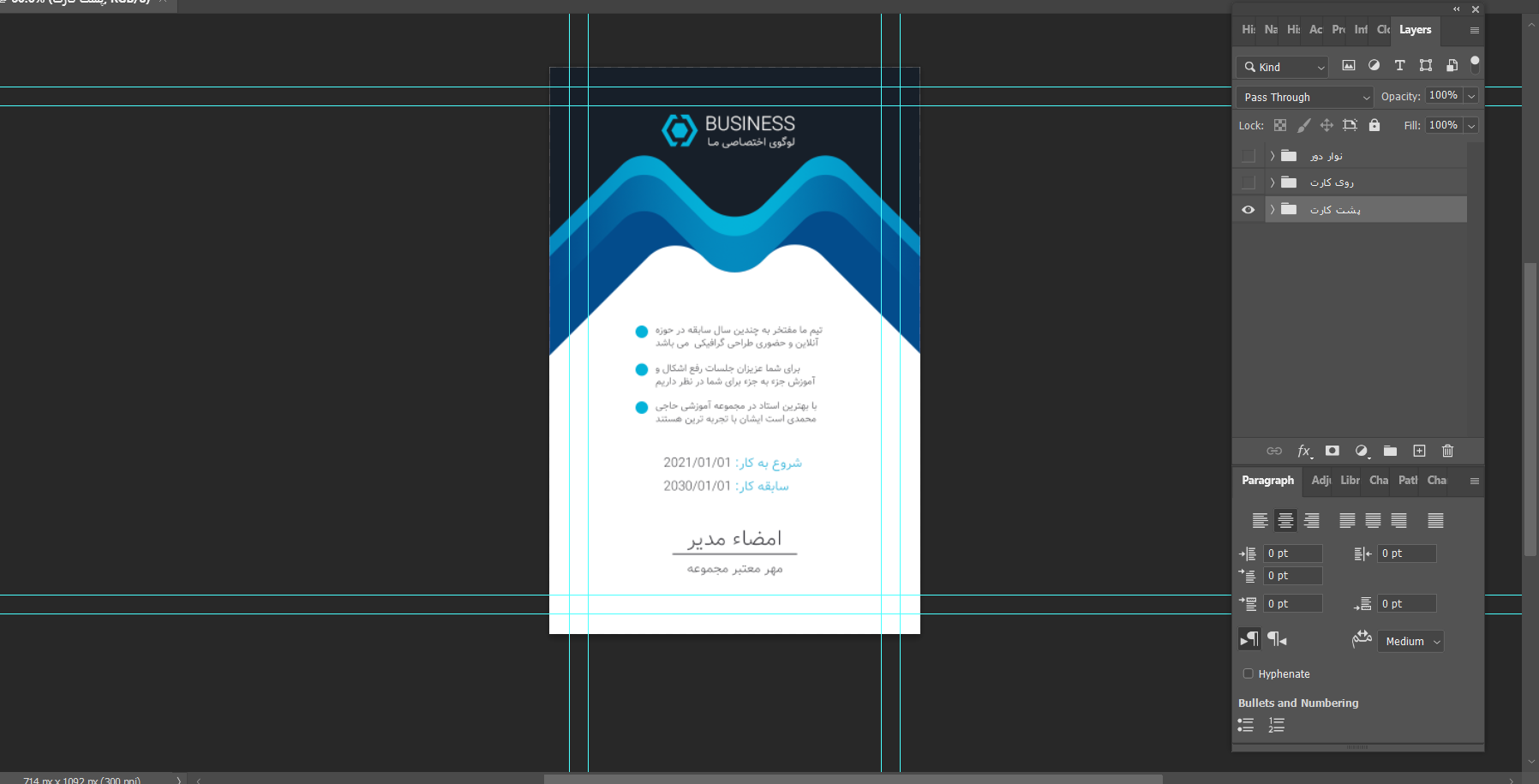Open the Medium kashida width dropdown
This screenshot has height=784, width=1539.
[x=1410, y=641]
